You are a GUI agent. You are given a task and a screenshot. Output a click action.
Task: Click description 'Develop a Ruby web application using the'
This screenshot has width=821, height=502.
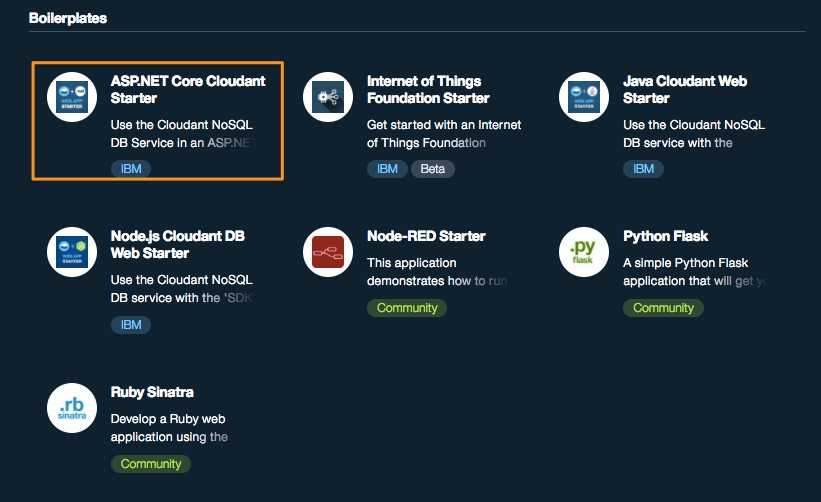click(x=169, y=428)
